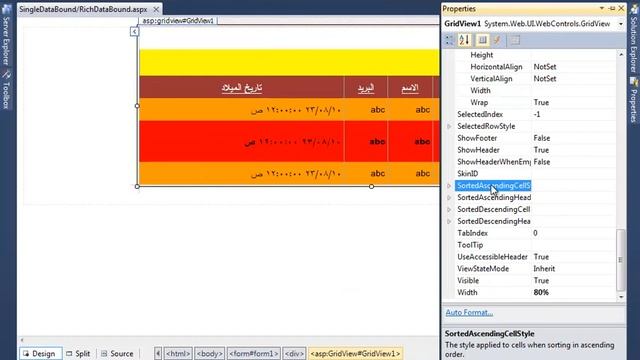
Task: Select UseAccessibleHeader property row
Action: point(535,257)
